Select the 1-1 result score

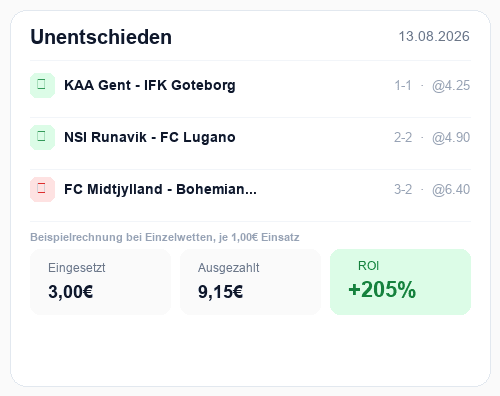click(403, 86)
